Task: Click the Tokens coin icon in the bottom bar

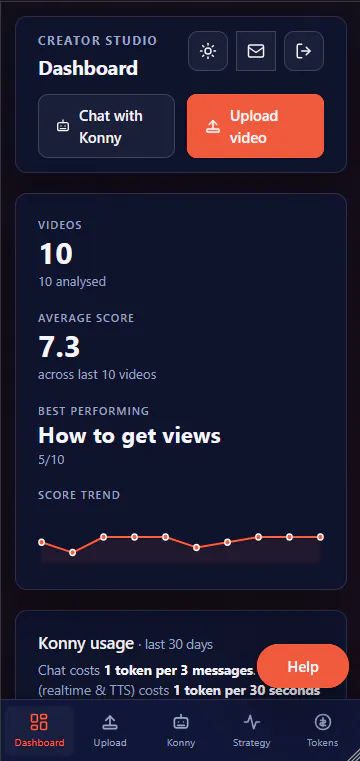Action: click(x=322, y=722)
